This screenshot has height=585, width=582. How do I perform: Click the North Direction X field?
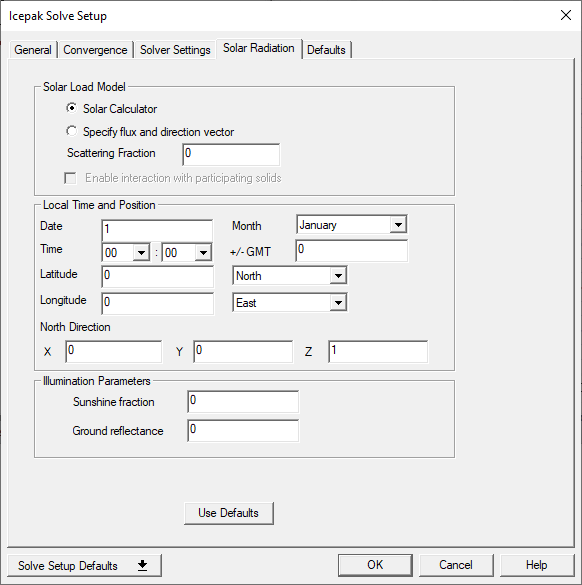point(114,351)
